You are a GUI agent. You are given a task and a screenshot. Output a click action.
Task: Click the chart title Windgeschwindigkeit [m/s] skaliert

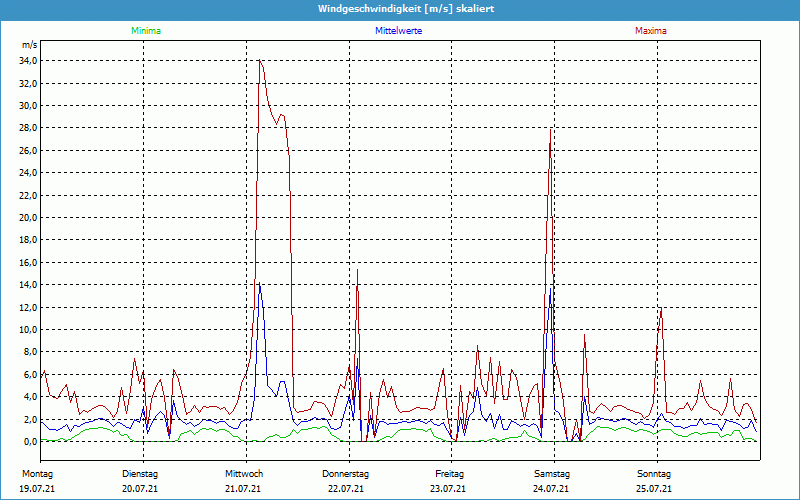click(400, 8)
